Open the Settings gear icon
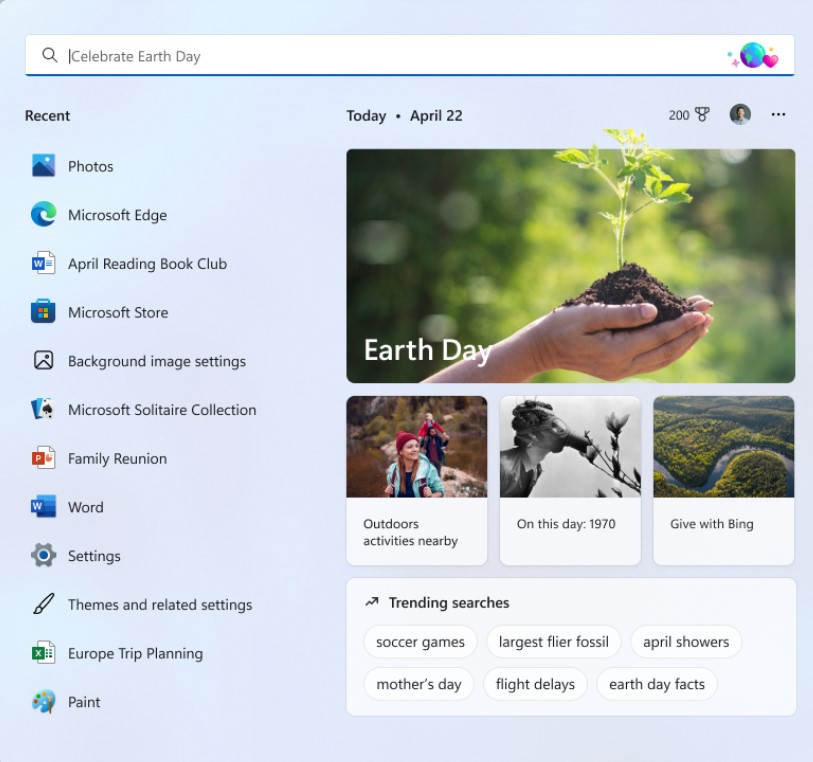 42,556
